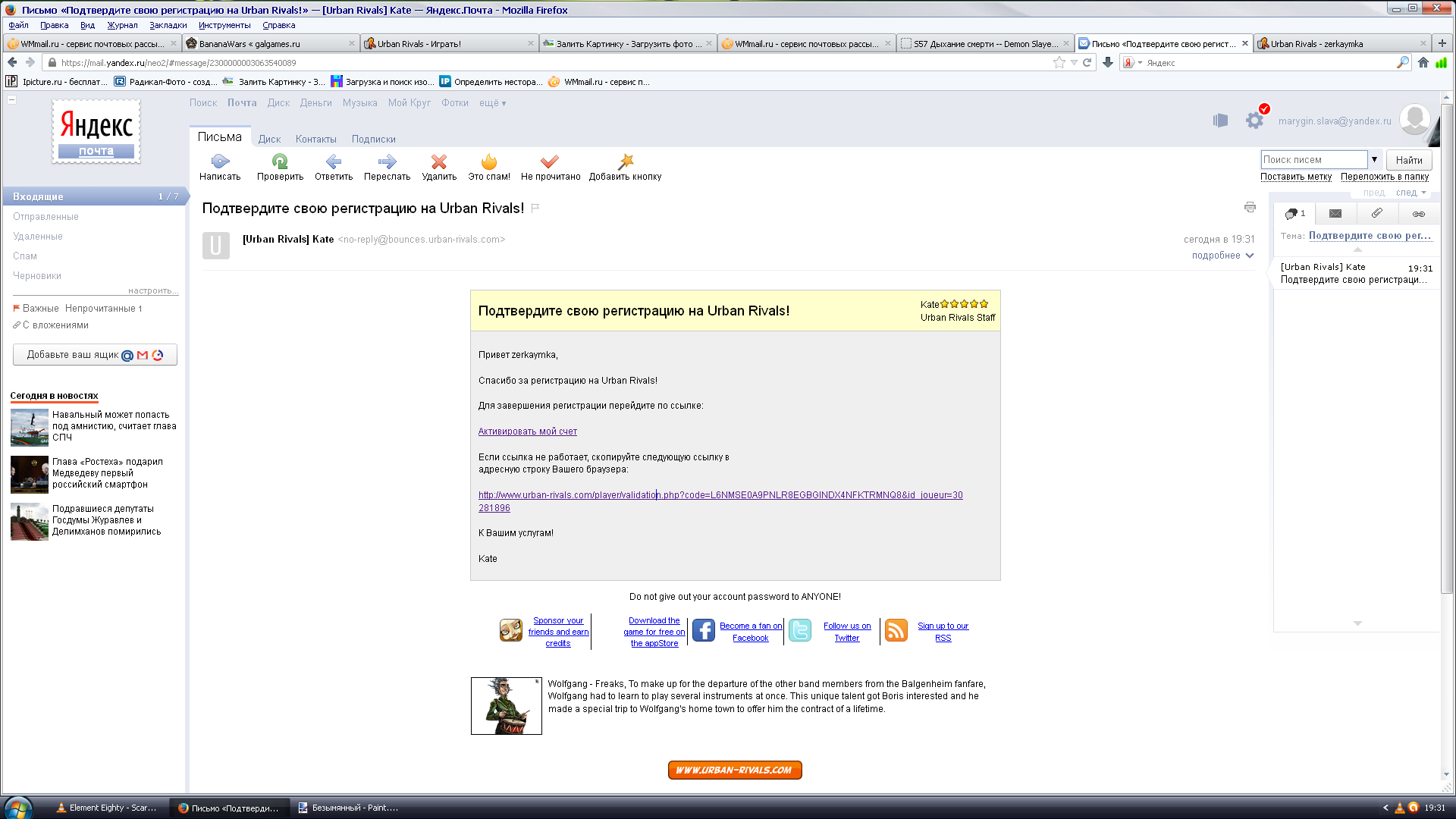Click Firefox home icon
1456x819 pixels.
[1423, 63]
